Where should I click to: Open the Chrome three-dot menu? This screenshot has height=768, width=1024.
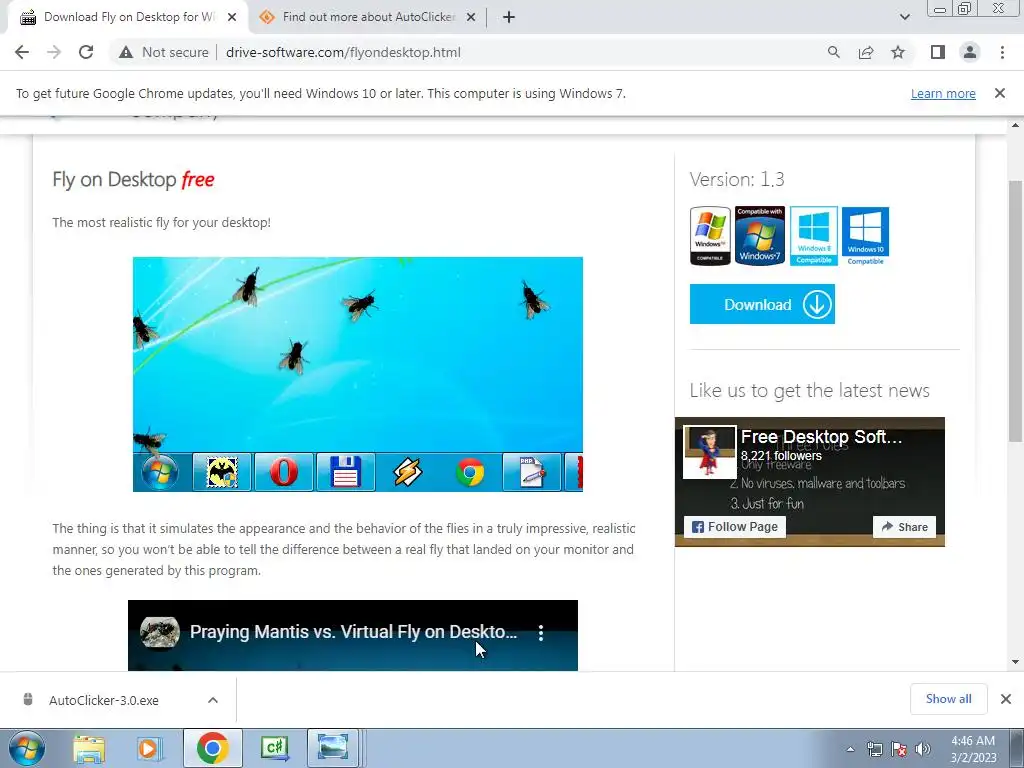[x=1002, y=52]
